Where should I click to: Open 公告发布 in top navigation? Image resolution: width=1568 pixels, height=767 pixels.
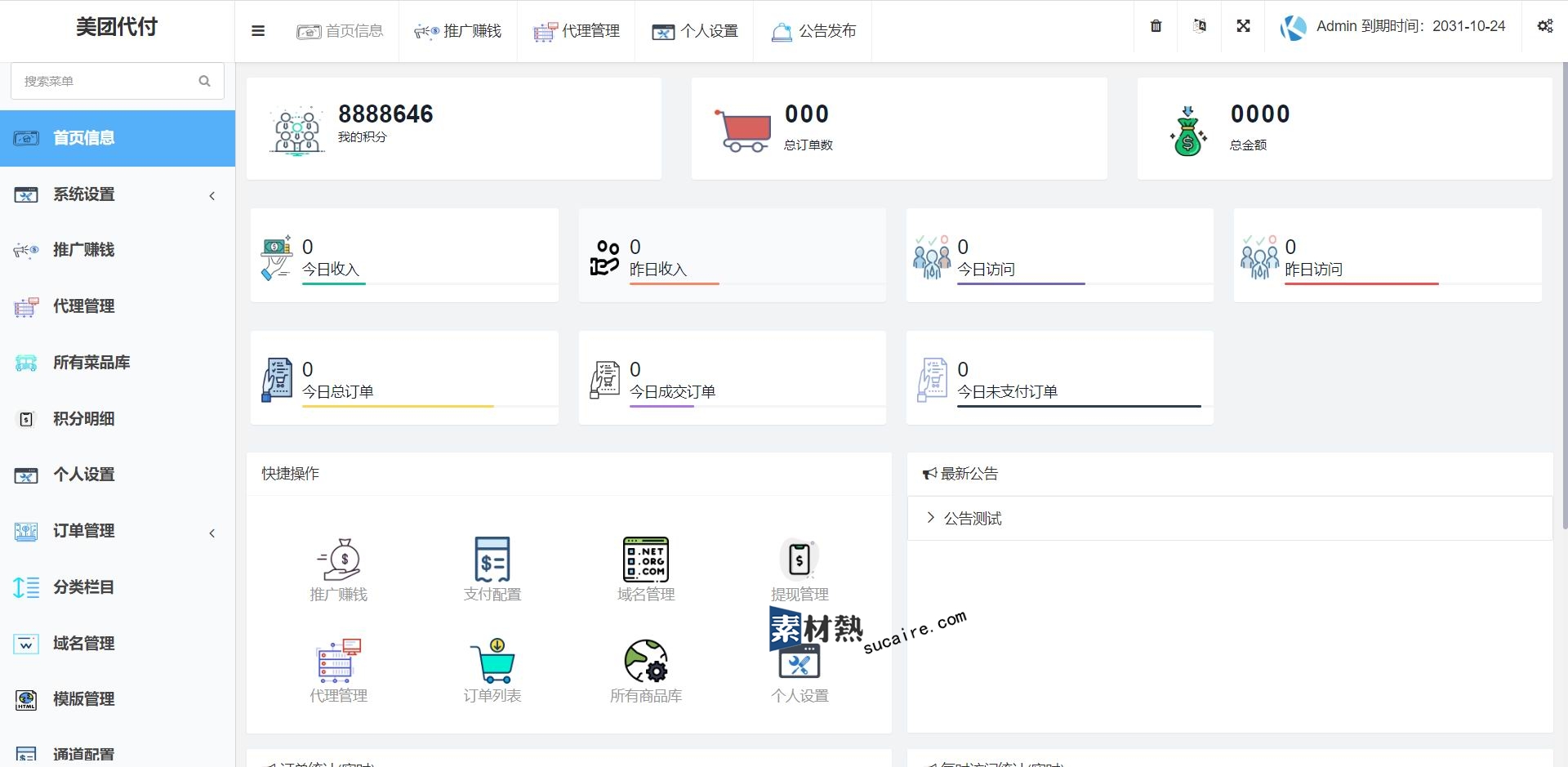point(813,31)
